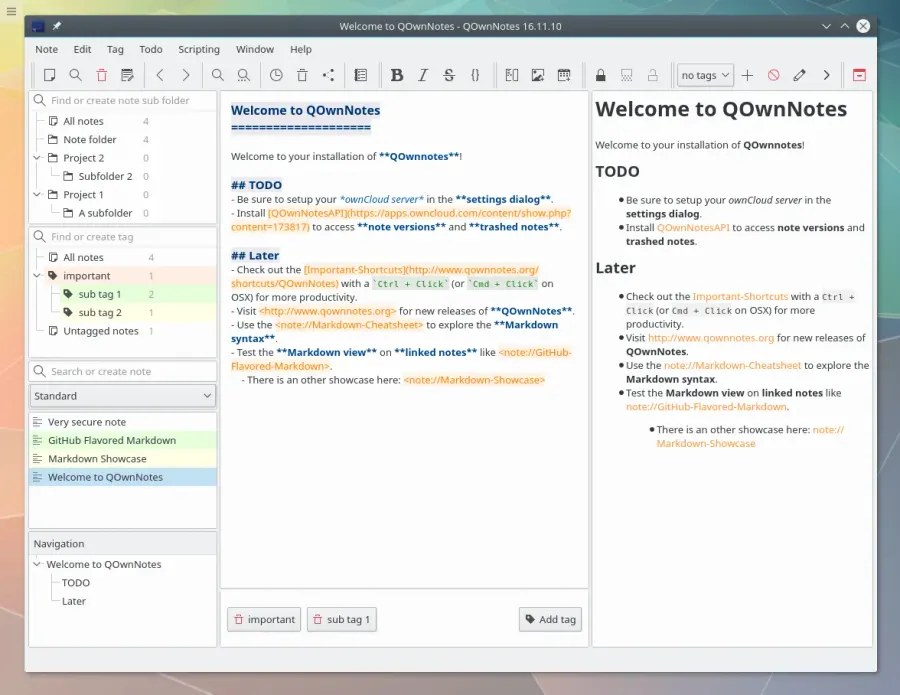
Task: Click the Search or create note field
Action: [123, 371]
